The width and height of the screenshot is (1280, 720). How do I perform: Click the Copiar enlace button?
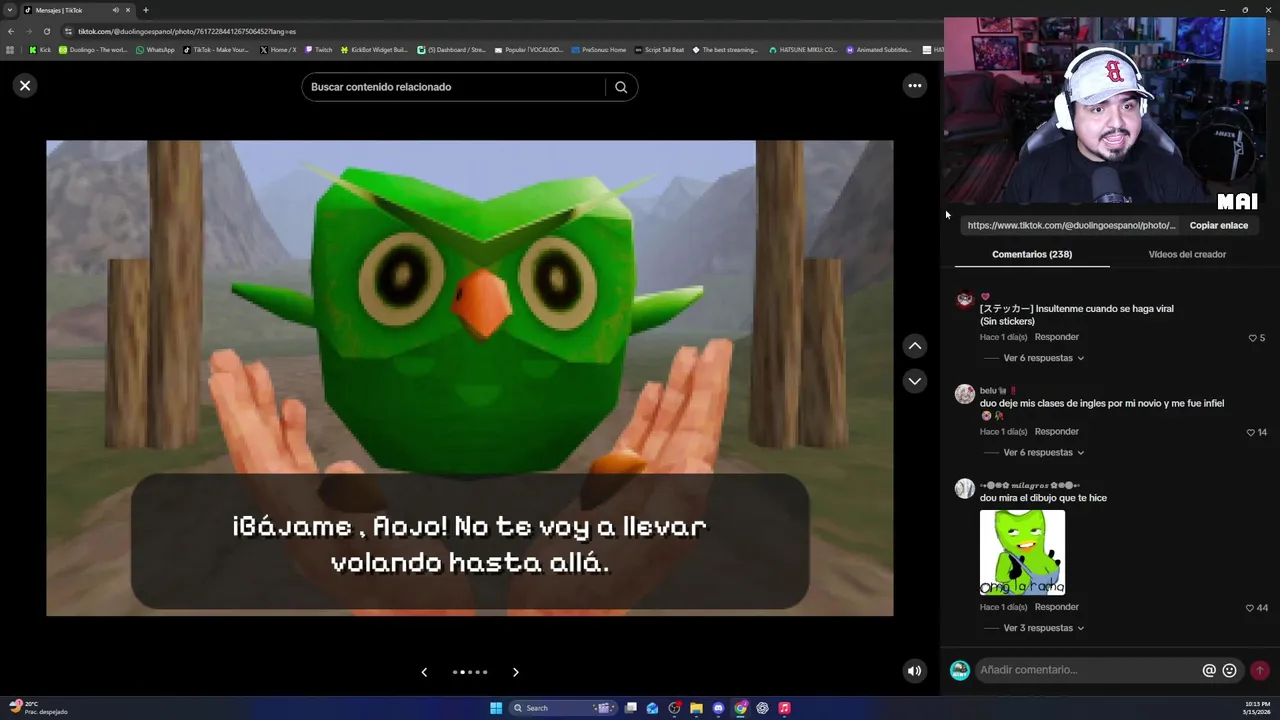pyautogui.click(x=1218, y=226)
